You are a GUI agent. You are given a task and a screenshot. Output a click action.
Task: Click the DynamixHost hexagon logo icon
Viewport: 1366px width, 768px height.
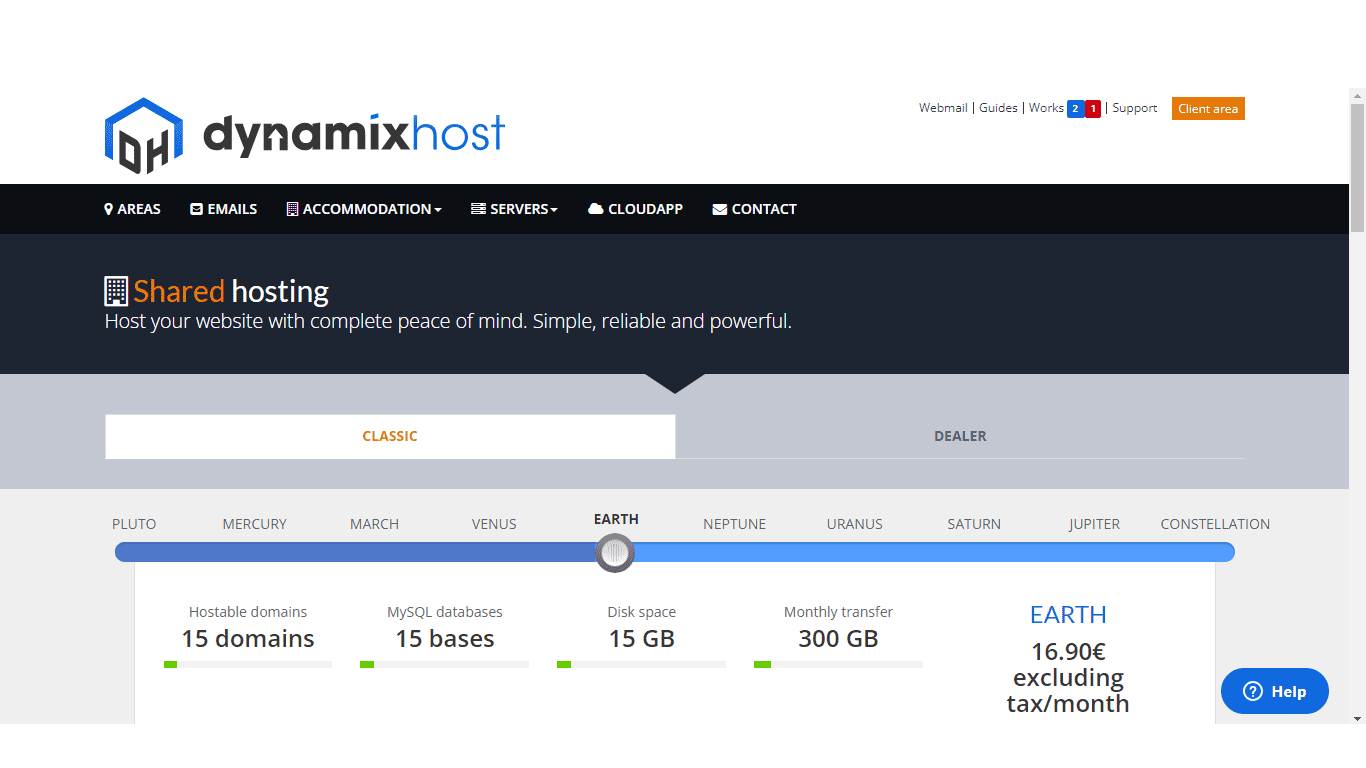144,136
